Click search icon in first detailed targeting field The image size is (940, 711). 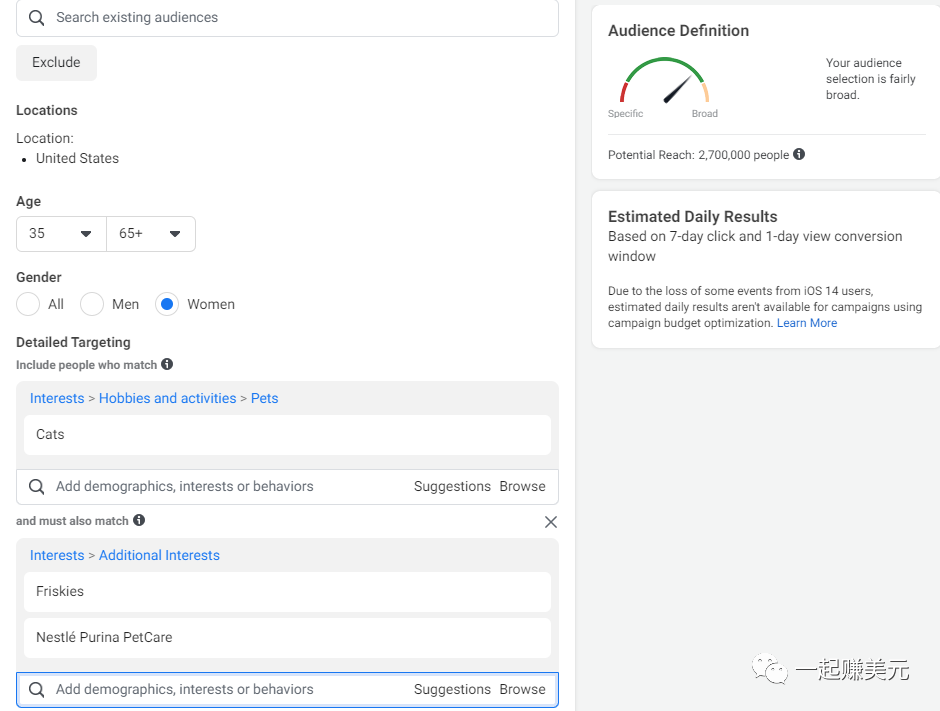[x=37, y=487]
